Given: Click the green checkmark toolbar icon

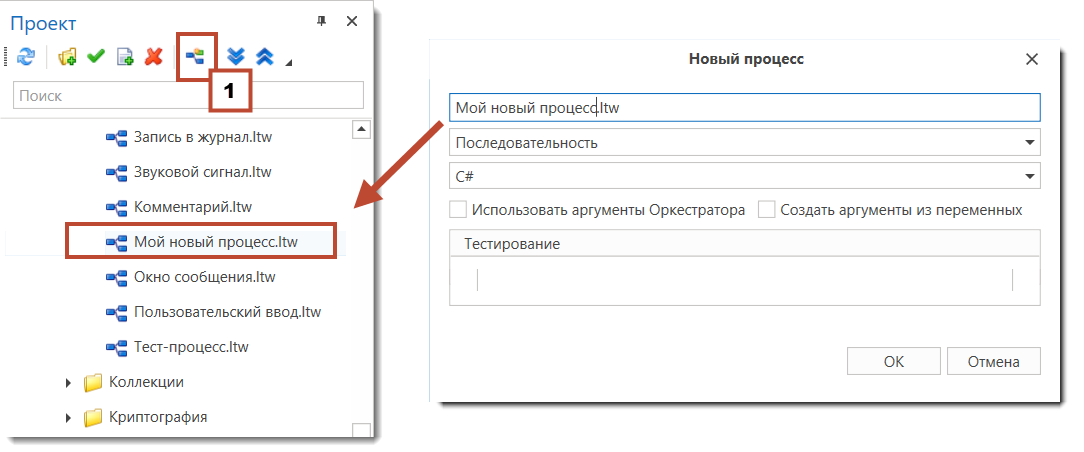Looking at the screenshot, I should [x=95, y=57].
